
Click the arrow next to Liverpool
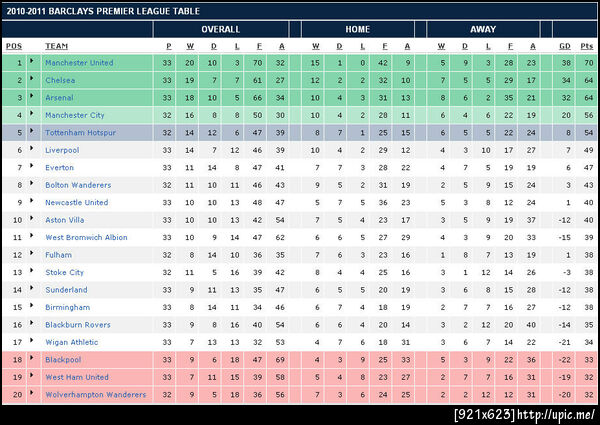(x=32, y=150)
